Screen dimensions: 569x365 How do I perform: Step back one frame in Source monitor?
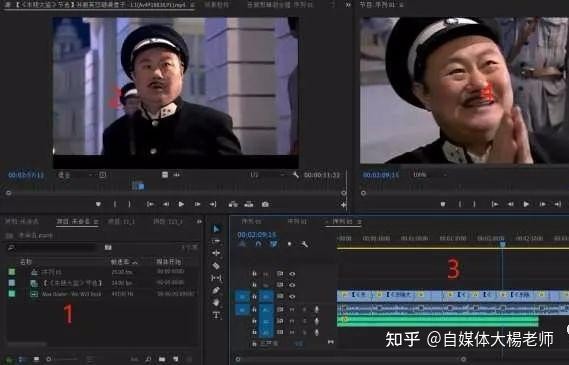[166, 204]
